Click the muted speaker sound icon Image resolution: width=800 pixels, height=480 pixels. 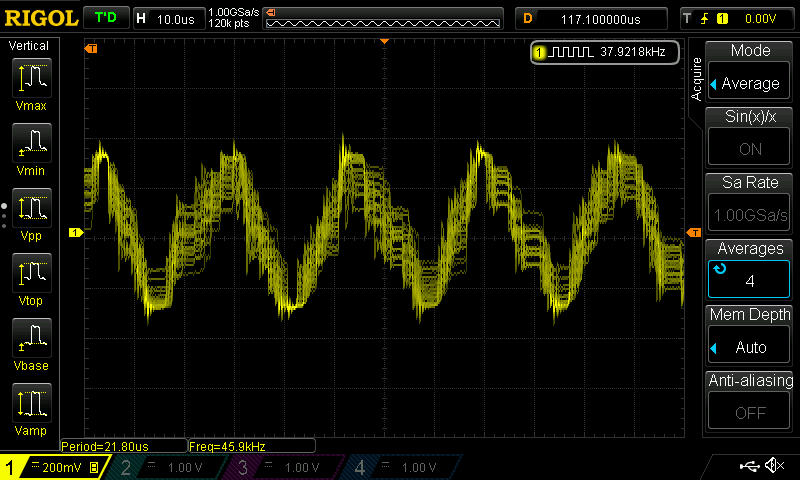773,466
